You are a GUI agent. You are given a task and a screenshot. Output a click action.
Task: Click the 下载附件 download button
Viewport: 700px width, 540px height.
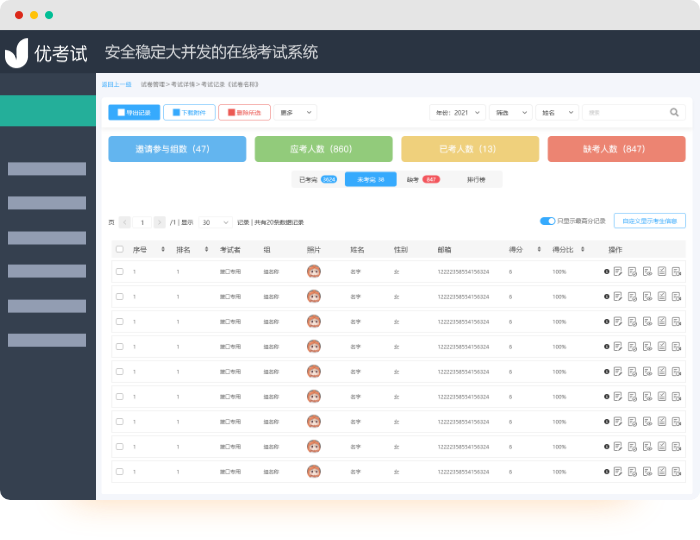(x=189, y=112)
